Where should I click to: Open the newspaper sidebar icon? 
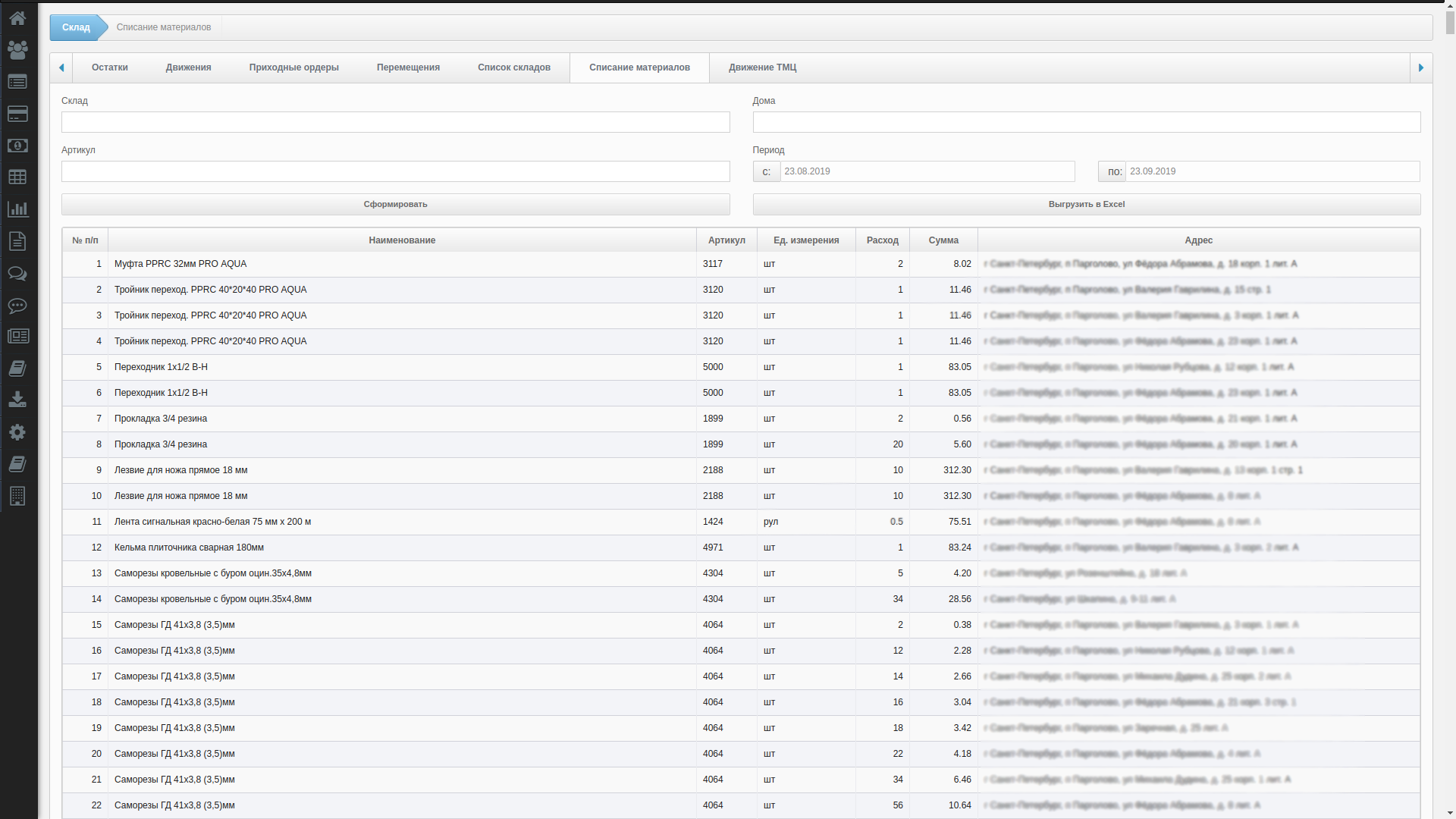tap(17, 336)
